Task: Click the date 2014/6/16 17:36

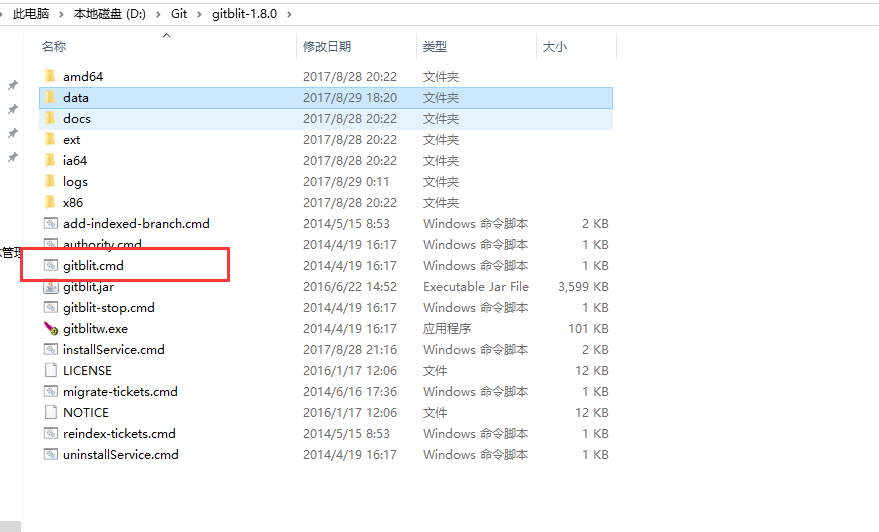Action: 350,392
